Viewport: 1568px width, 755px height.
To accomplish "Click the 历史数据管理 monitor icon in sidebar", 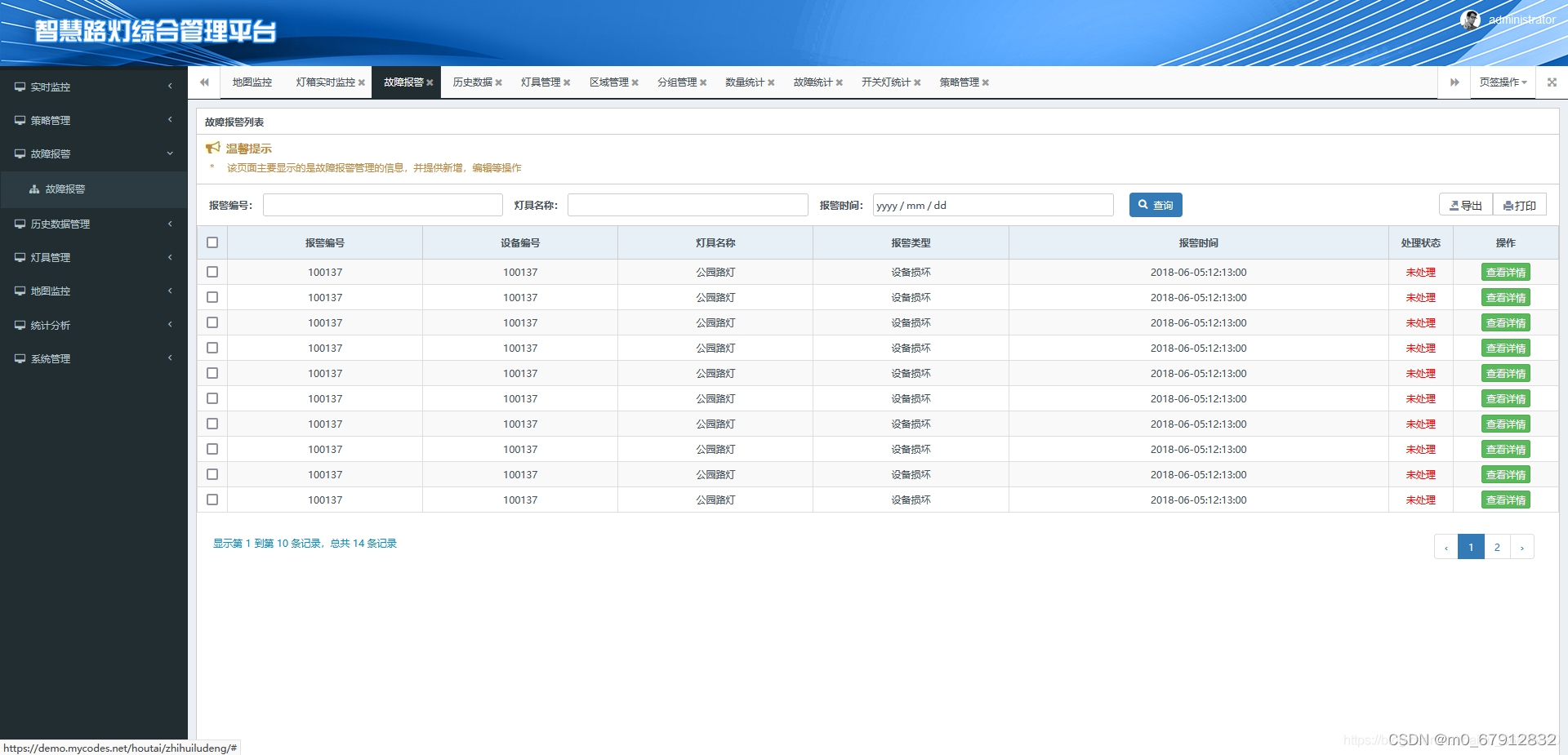I will click(20, 224).
